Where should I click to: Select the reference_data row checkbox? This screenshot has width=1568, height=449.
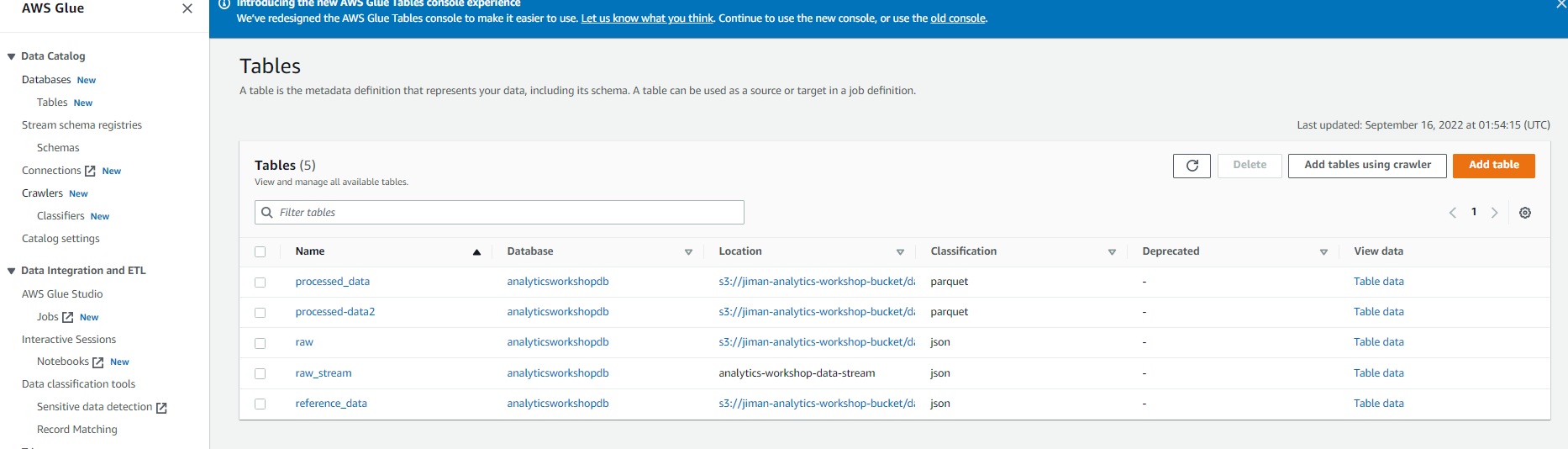tap(260, 404)
